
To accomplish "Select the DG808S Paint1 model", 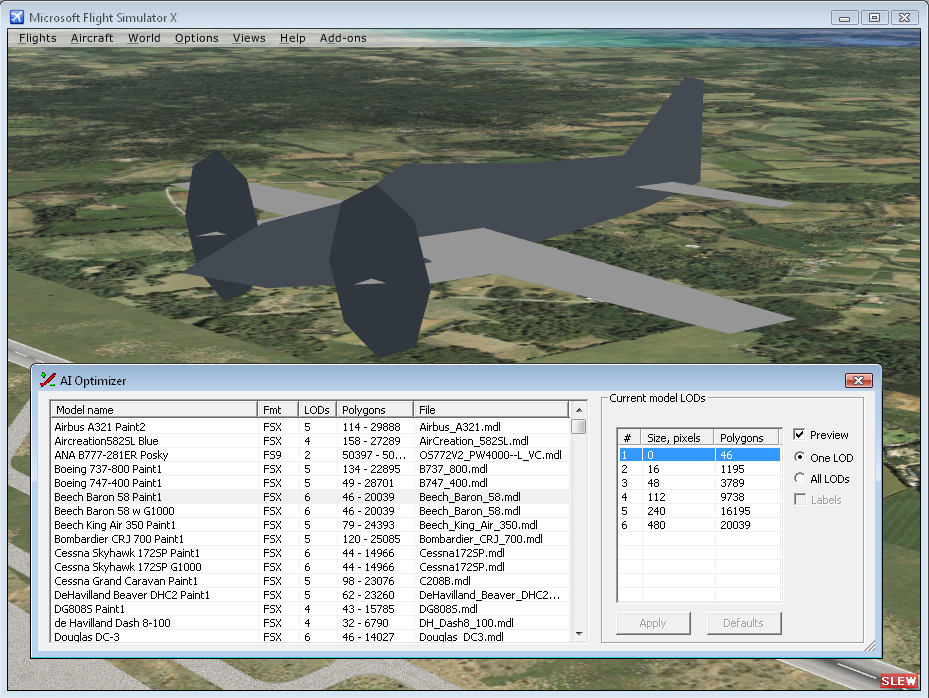I will point(310,609).
